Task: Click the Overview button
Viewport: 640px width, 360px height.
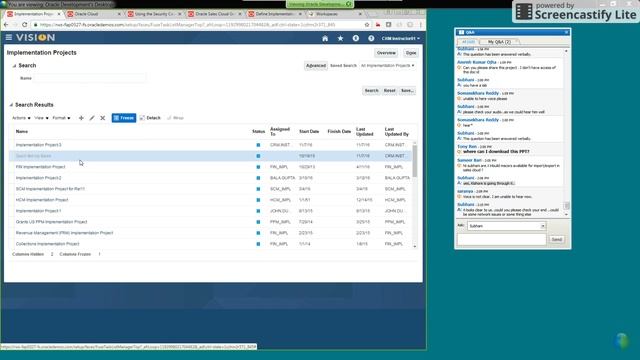Action: 386,53
